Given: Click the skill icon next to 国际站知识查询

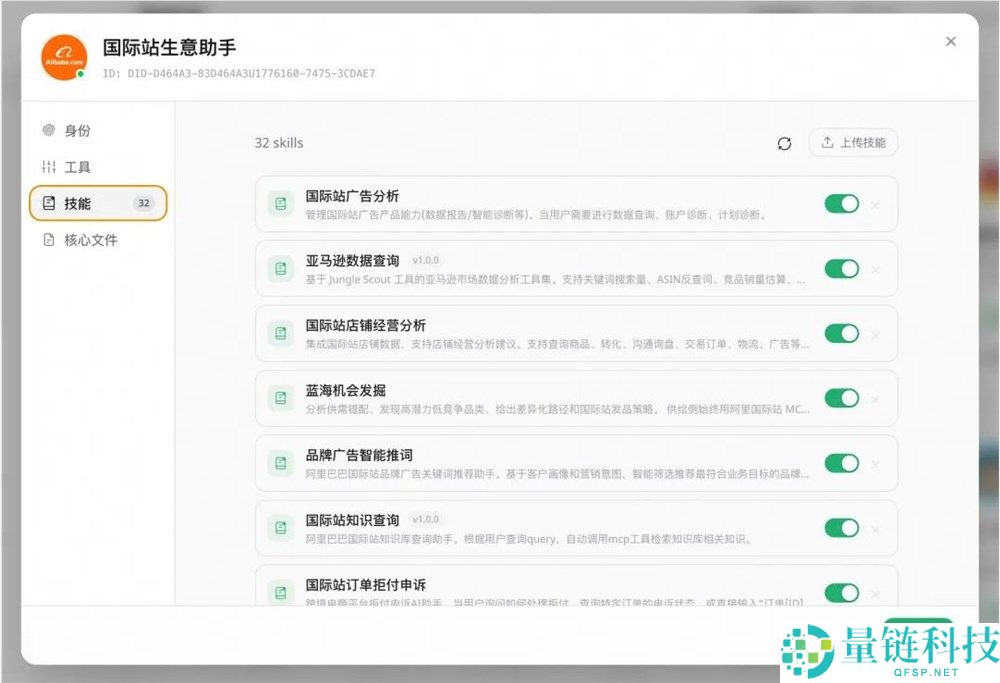Looking at the screenshot, I should tap(280, 527).
